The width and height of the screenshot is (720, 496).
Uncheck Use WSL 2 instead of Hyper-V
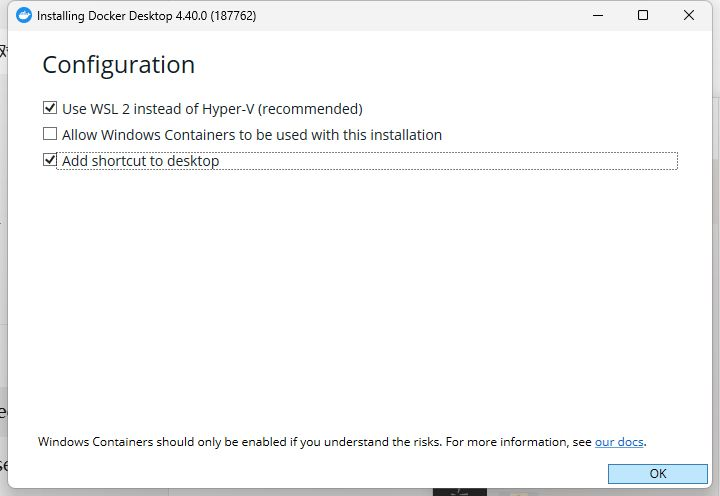pos(50,108)
